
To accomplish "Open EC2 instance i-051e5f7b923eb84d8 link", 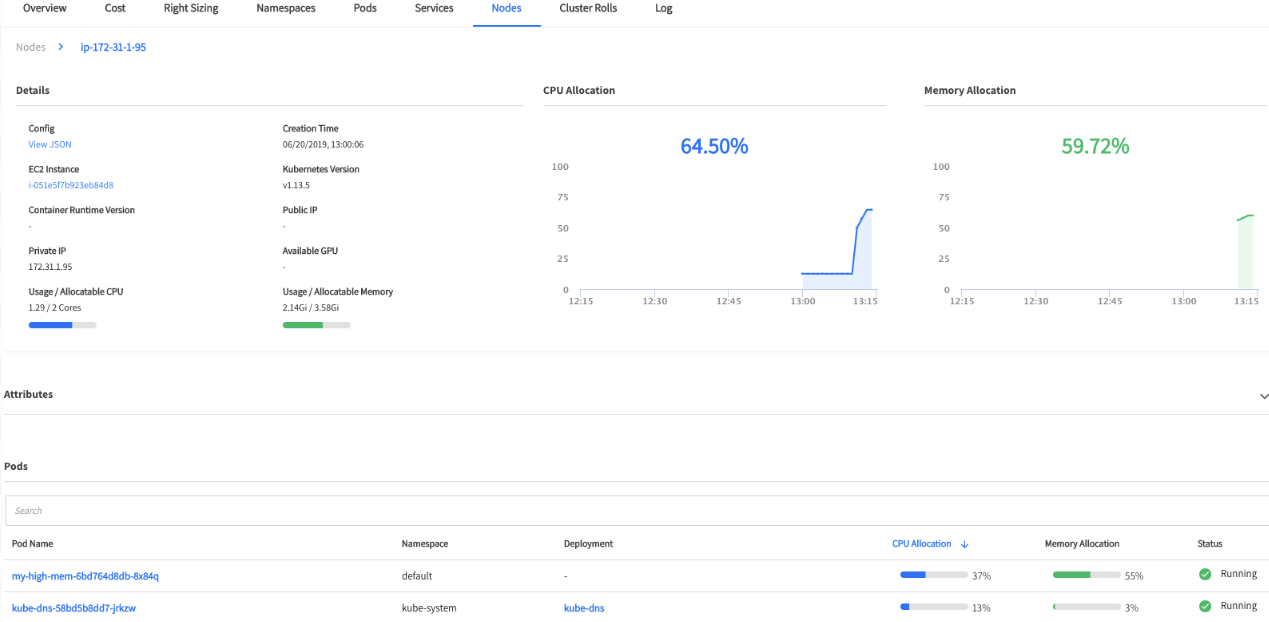I will [x=71, y=185].
